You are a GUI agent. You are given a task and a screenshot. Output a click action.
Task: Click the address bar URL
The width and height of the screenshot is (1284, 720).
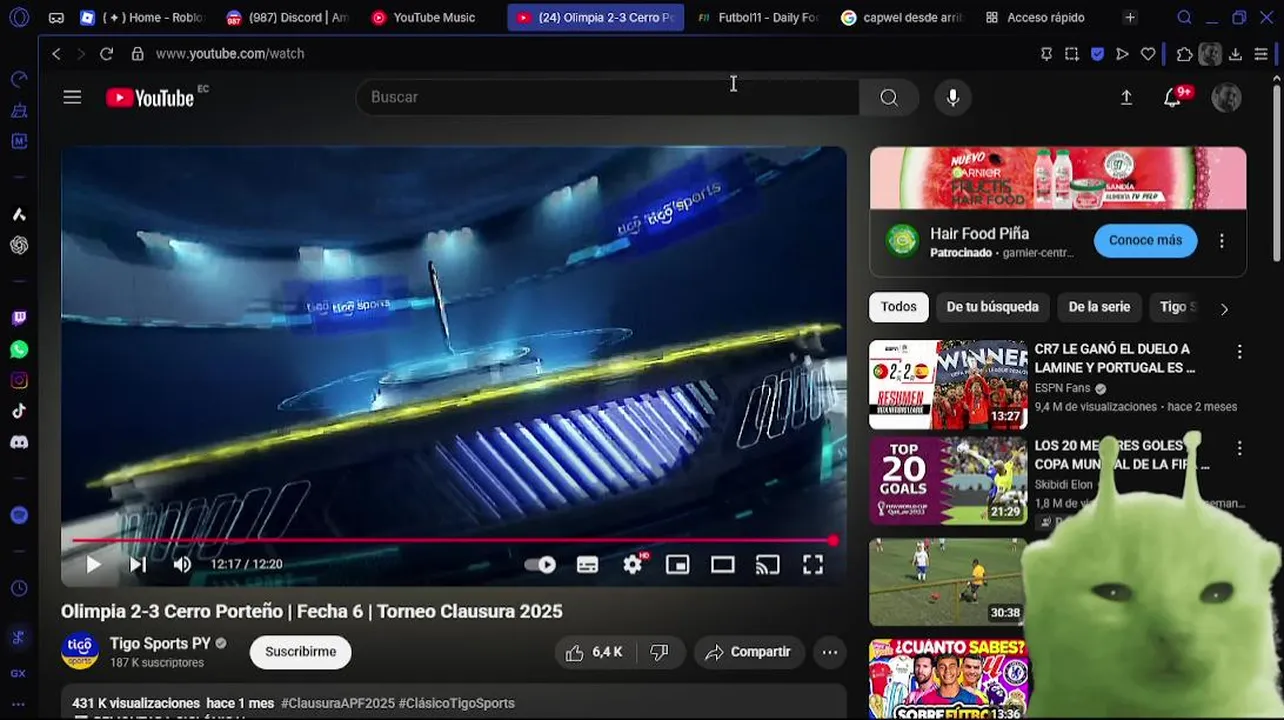pyautogui.click(x=230, y=54)
